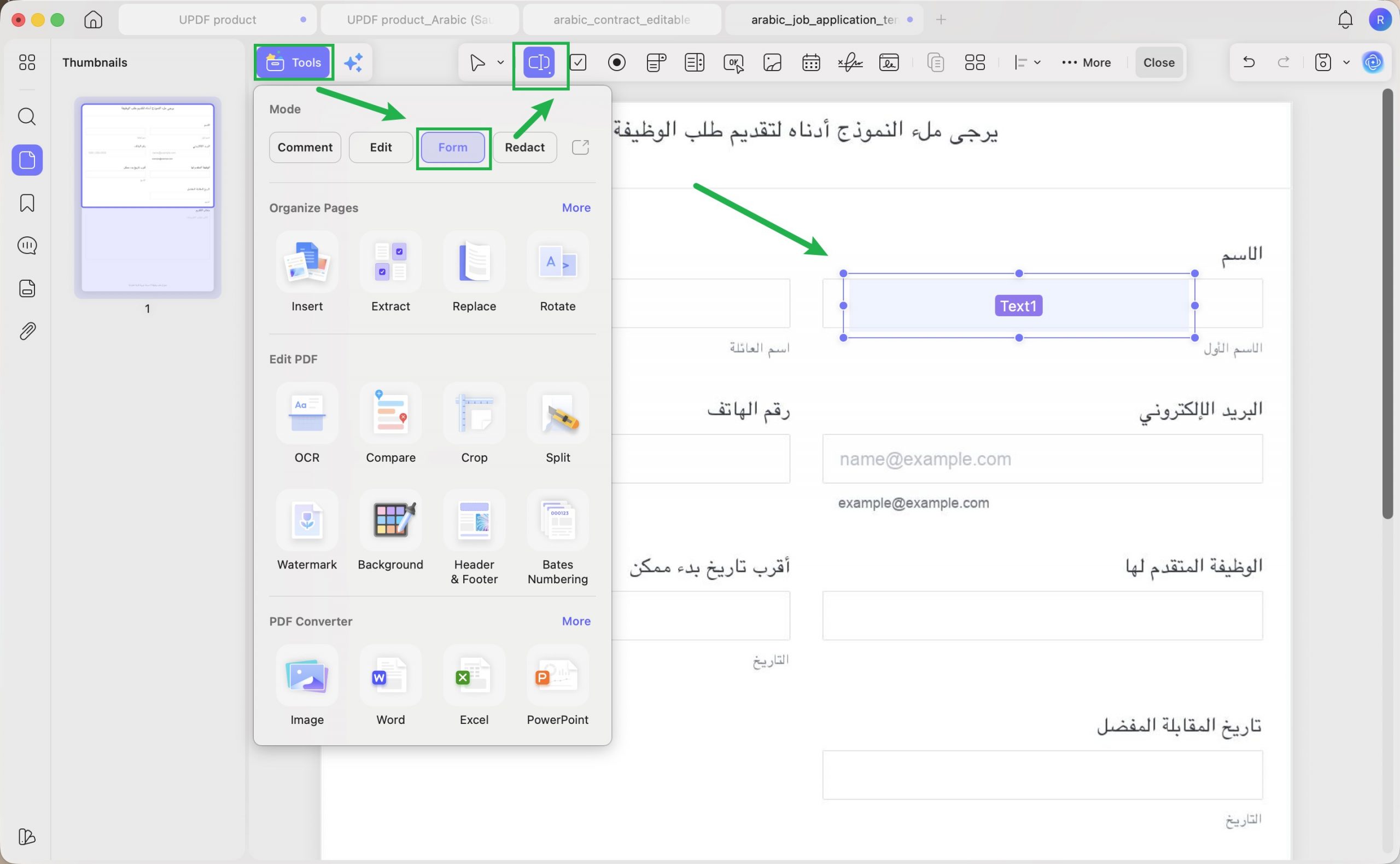1400x864 pixels.
Task: Expand the save options dropdown arrow
Action: 1346,62
